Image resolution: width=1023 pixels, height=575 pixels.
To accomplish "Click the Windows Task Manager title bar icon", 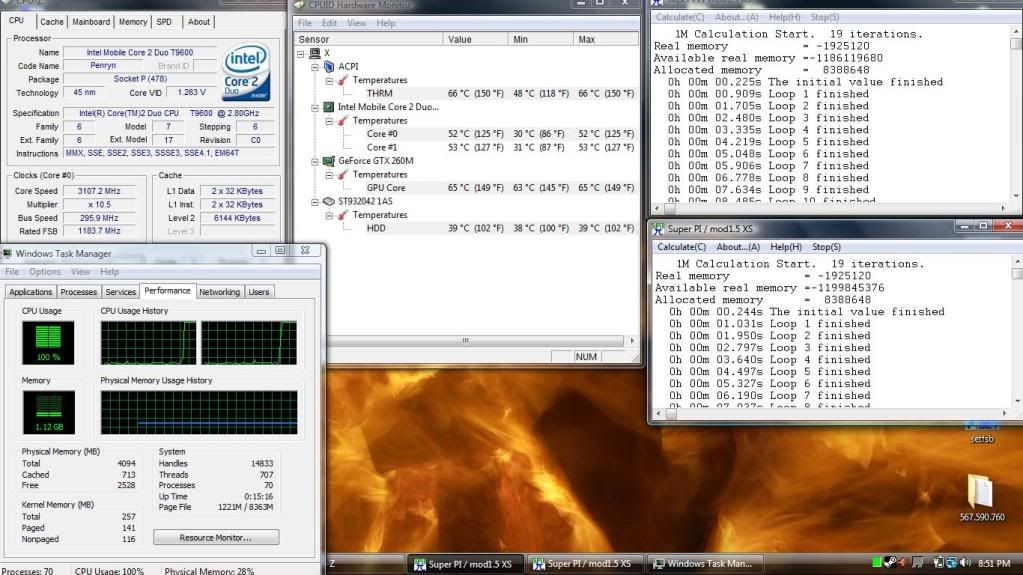I will pos(7,253).
